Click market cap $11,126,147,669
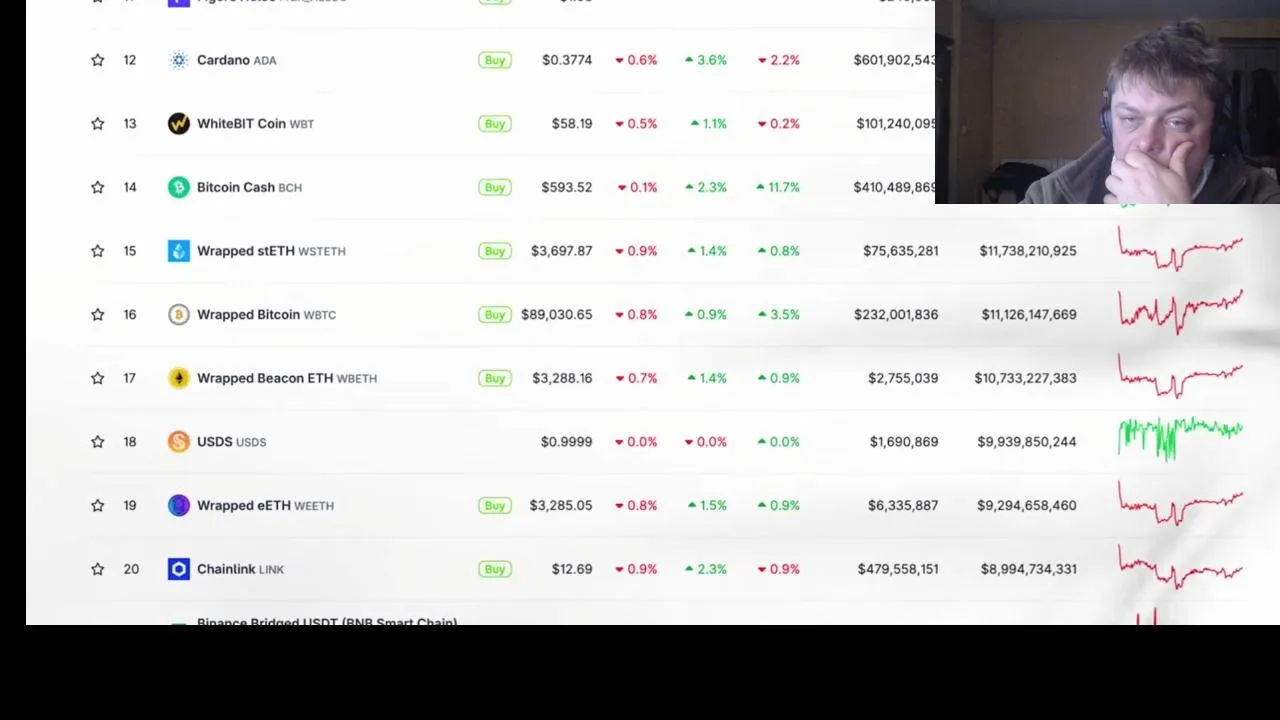1280x720 pixels. tap(1029, 314)
